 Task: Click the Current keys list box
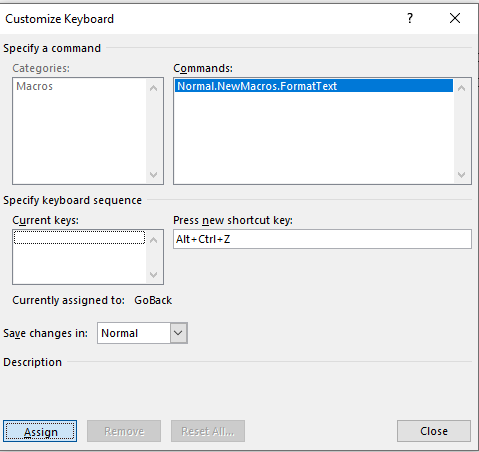click(88, 257)
